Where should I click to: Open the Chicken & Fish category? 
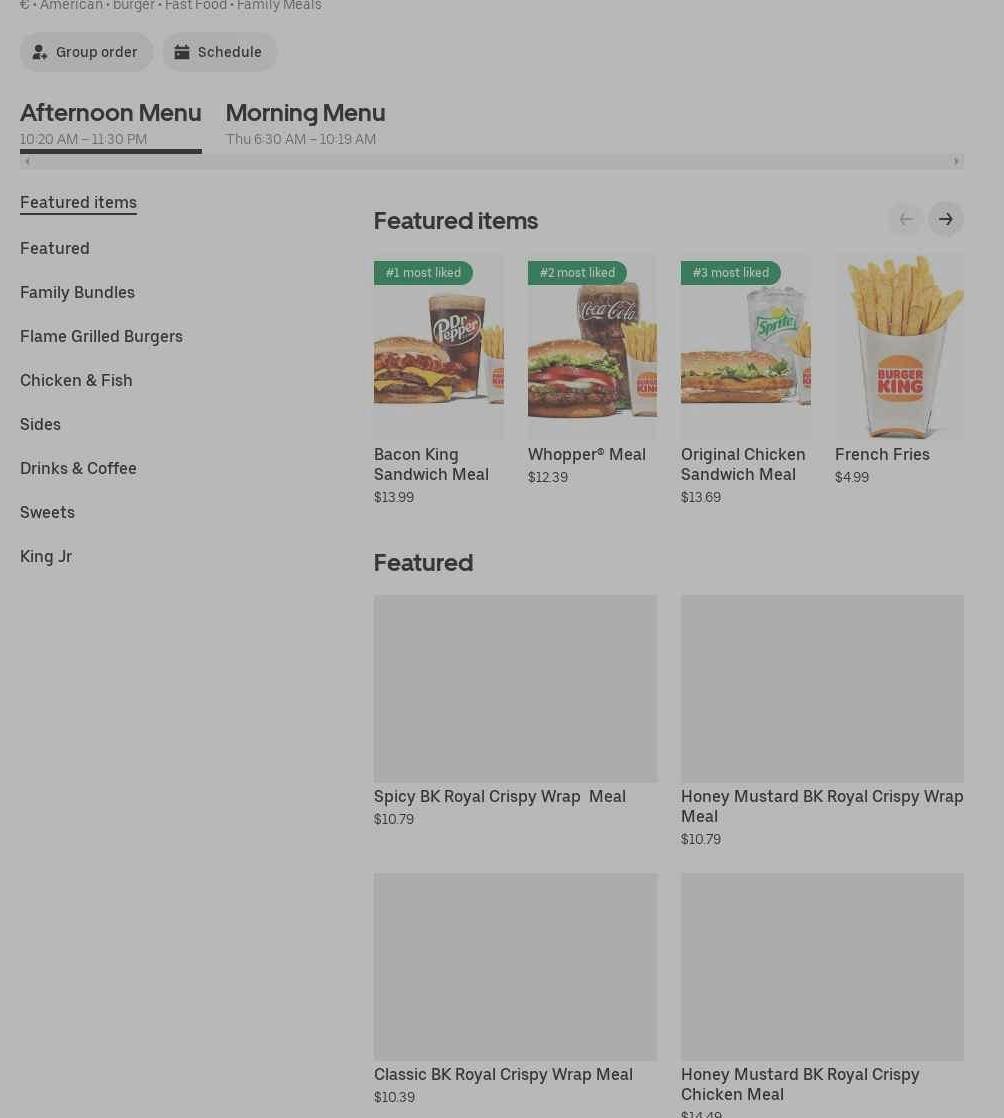pyautogui.click(x=76, y=381)
